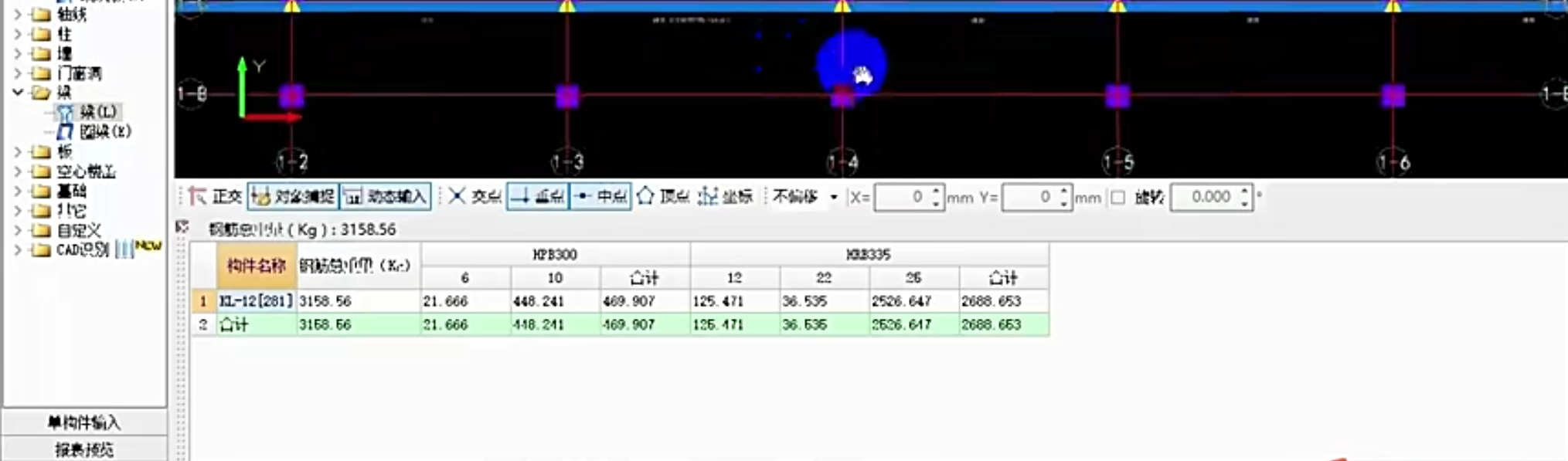
Task: Open the 不偏移 offset dropdown
Action: point(834,198)
